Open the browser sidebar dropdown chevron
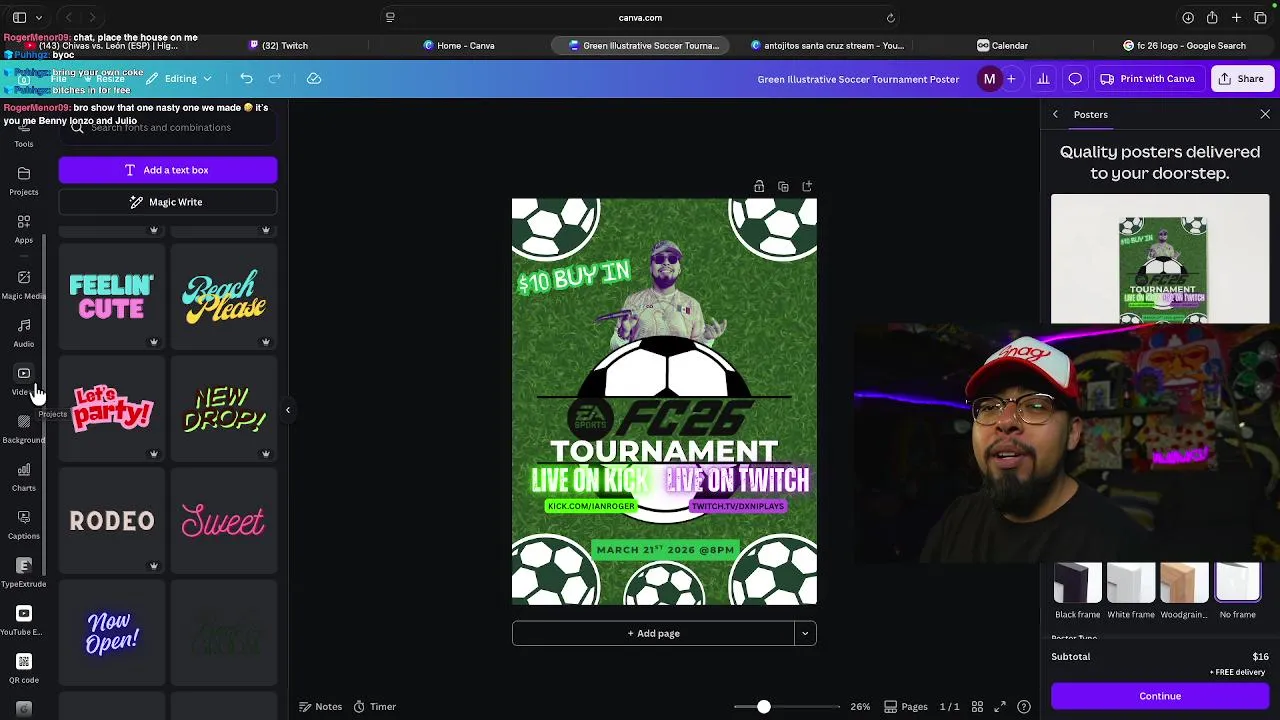Viewport: 1280px width, 720px height. [39, 17]
